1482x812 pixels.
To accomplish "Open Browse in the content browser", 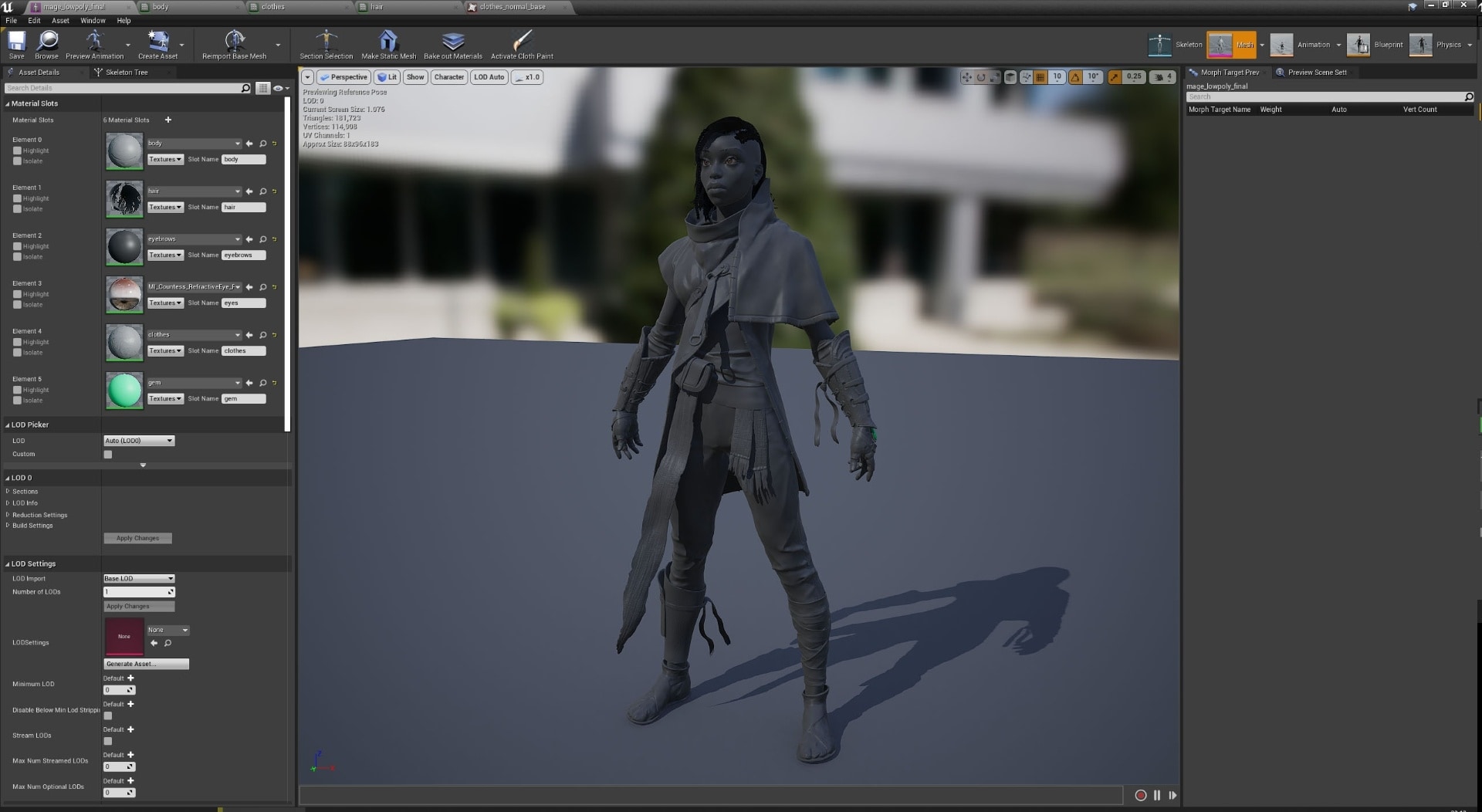I will (47, 41).
